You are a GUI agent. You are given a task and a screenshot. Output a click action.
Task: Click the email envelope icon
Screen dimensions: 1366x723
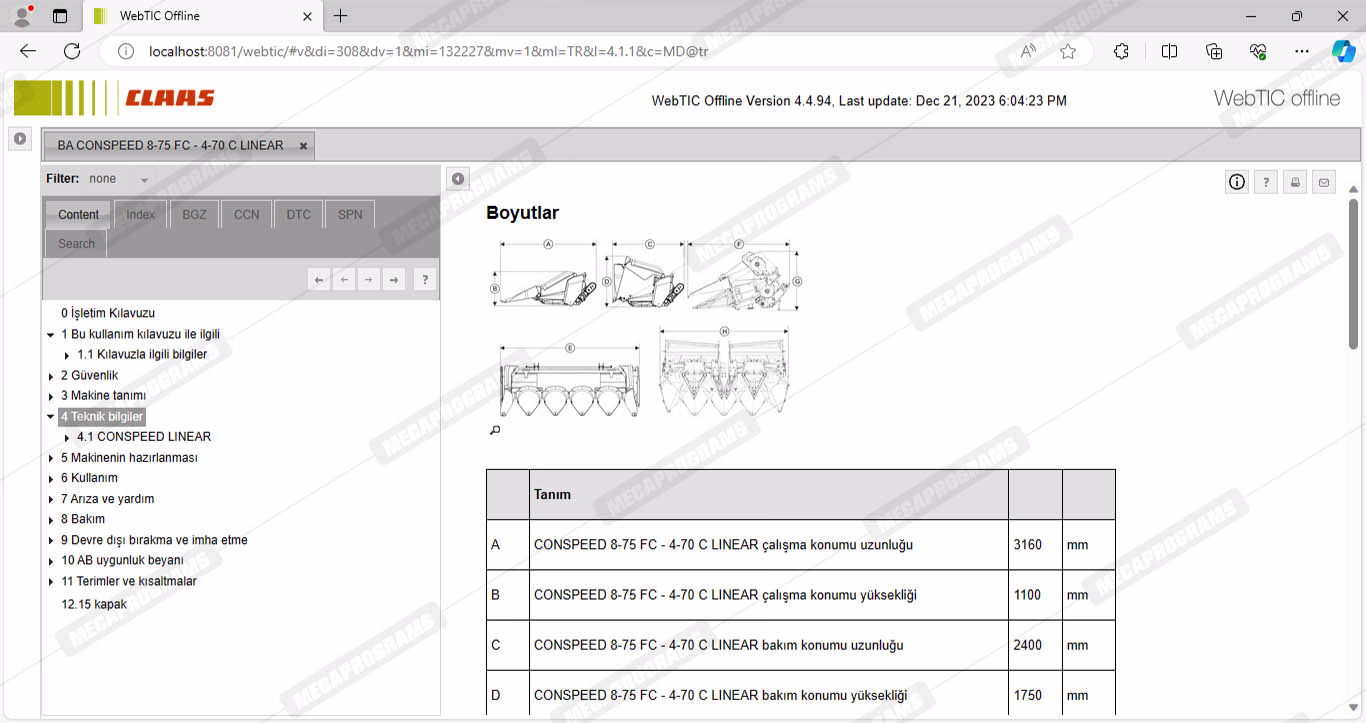pyautogui.click(x=1324, y=182)
